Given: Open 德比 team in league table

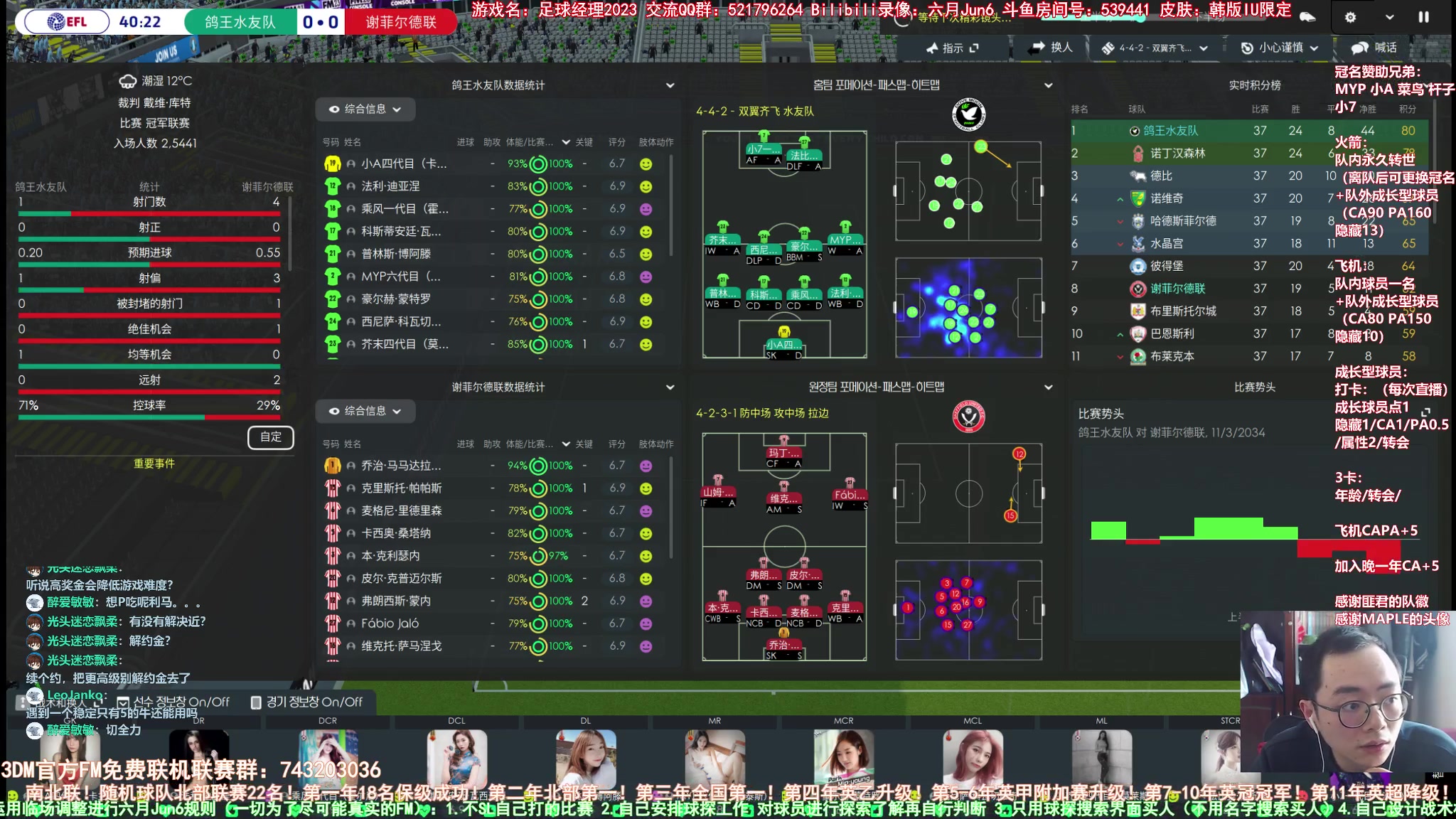Looking at the screenshot, I should click(1161, 176).
